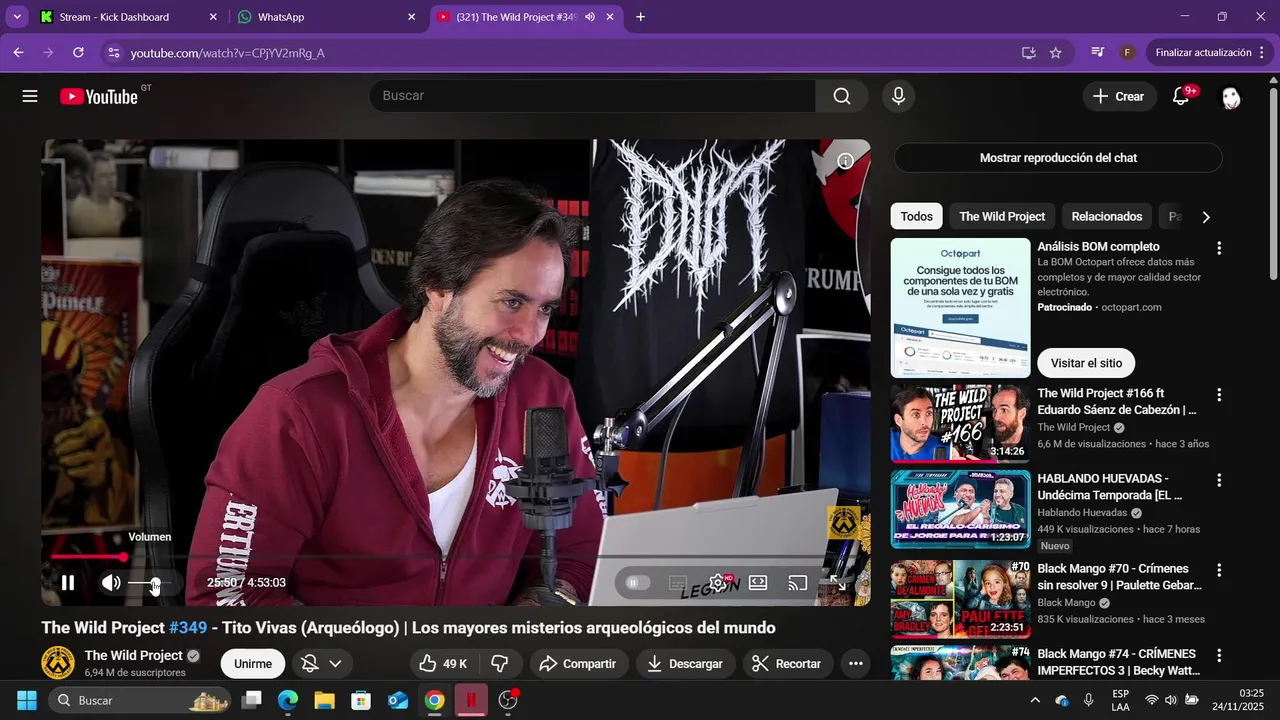This screenshot has width=1280, height=720.
Task: Open Windows Start menu
Action: 27,700
